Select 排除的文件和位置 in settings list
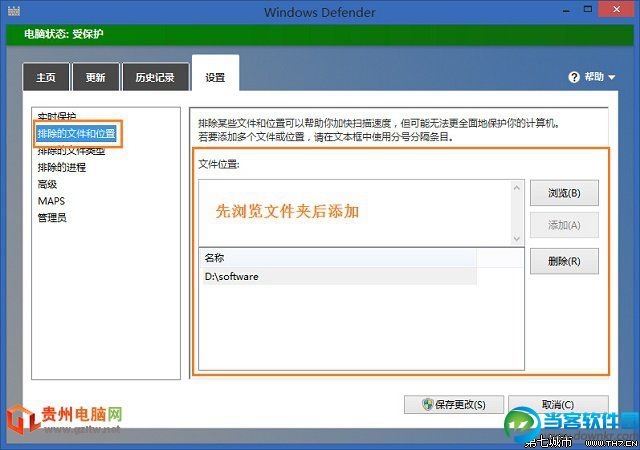This screenshot has width=640, height=450. [x=77, y=134]
